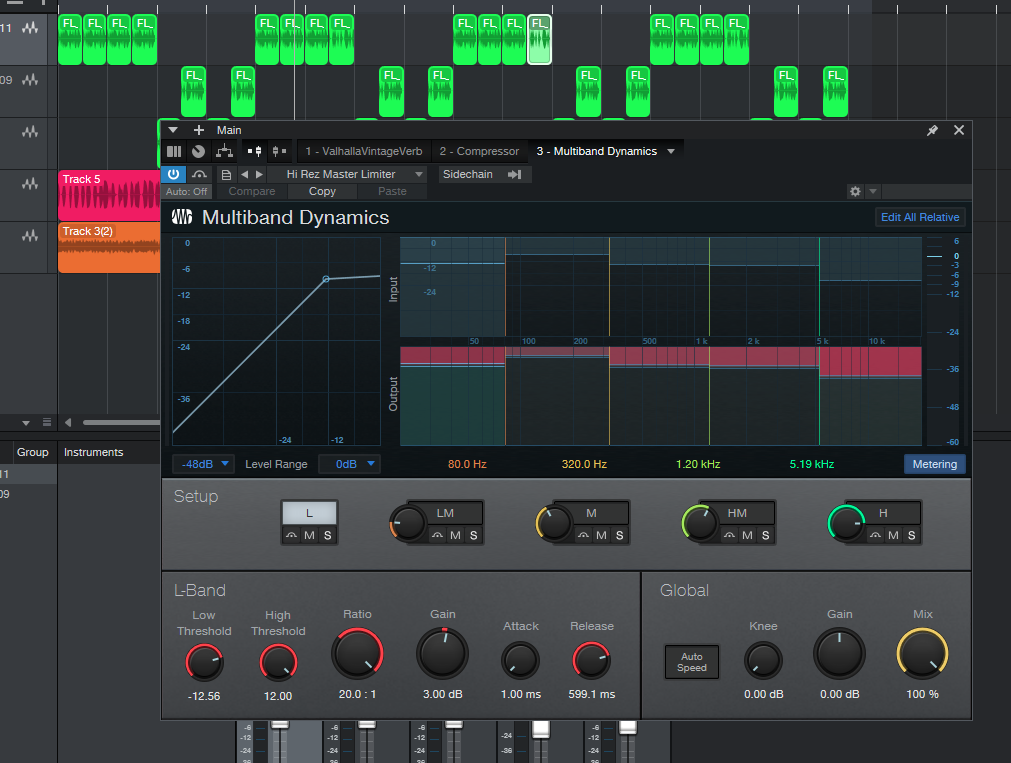Click the L-Band Low Threshold knob
1011x763 pixels.
click(204, 662)
